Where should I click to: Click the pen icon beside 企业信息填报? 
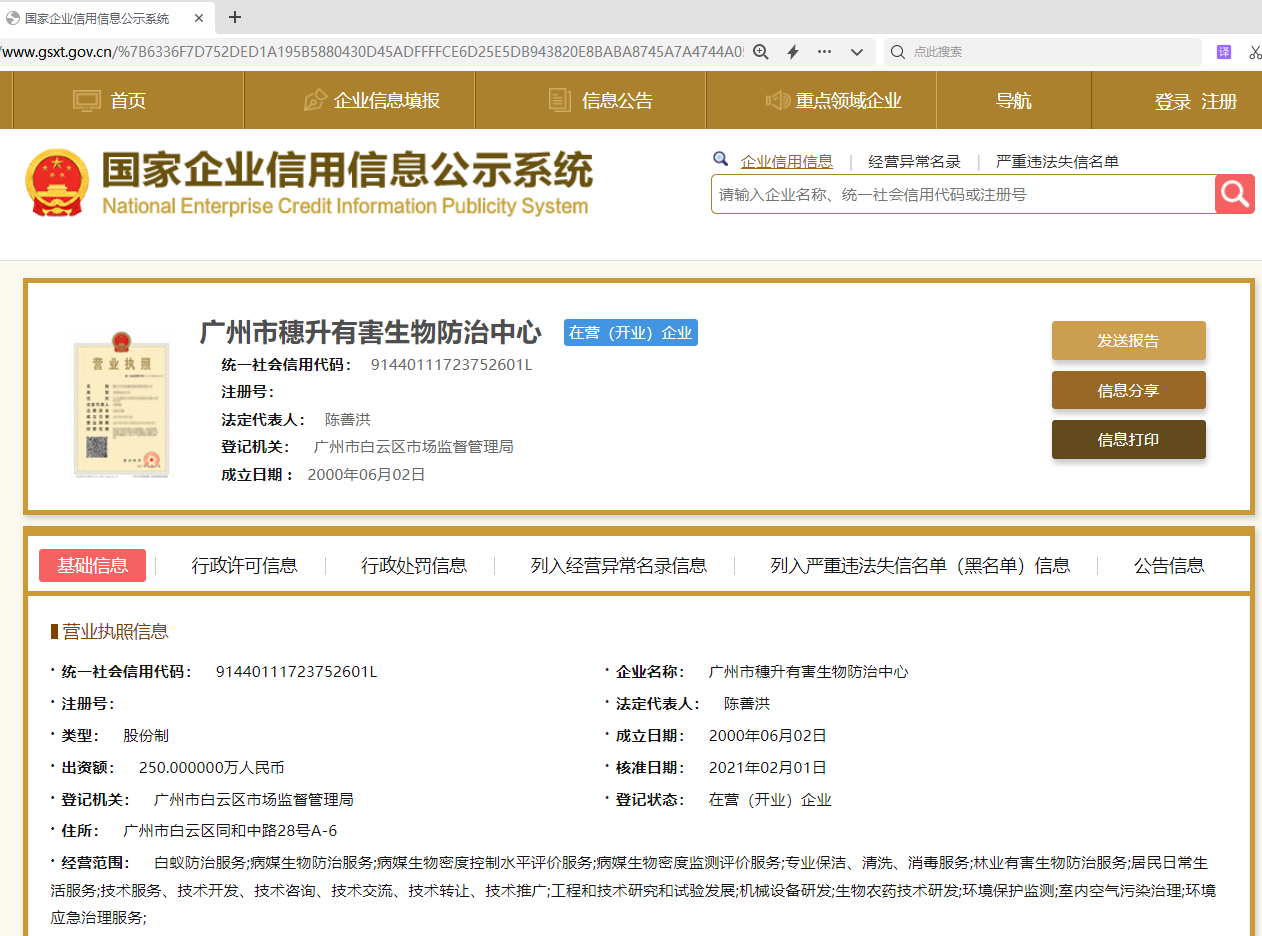pos(315,100)
